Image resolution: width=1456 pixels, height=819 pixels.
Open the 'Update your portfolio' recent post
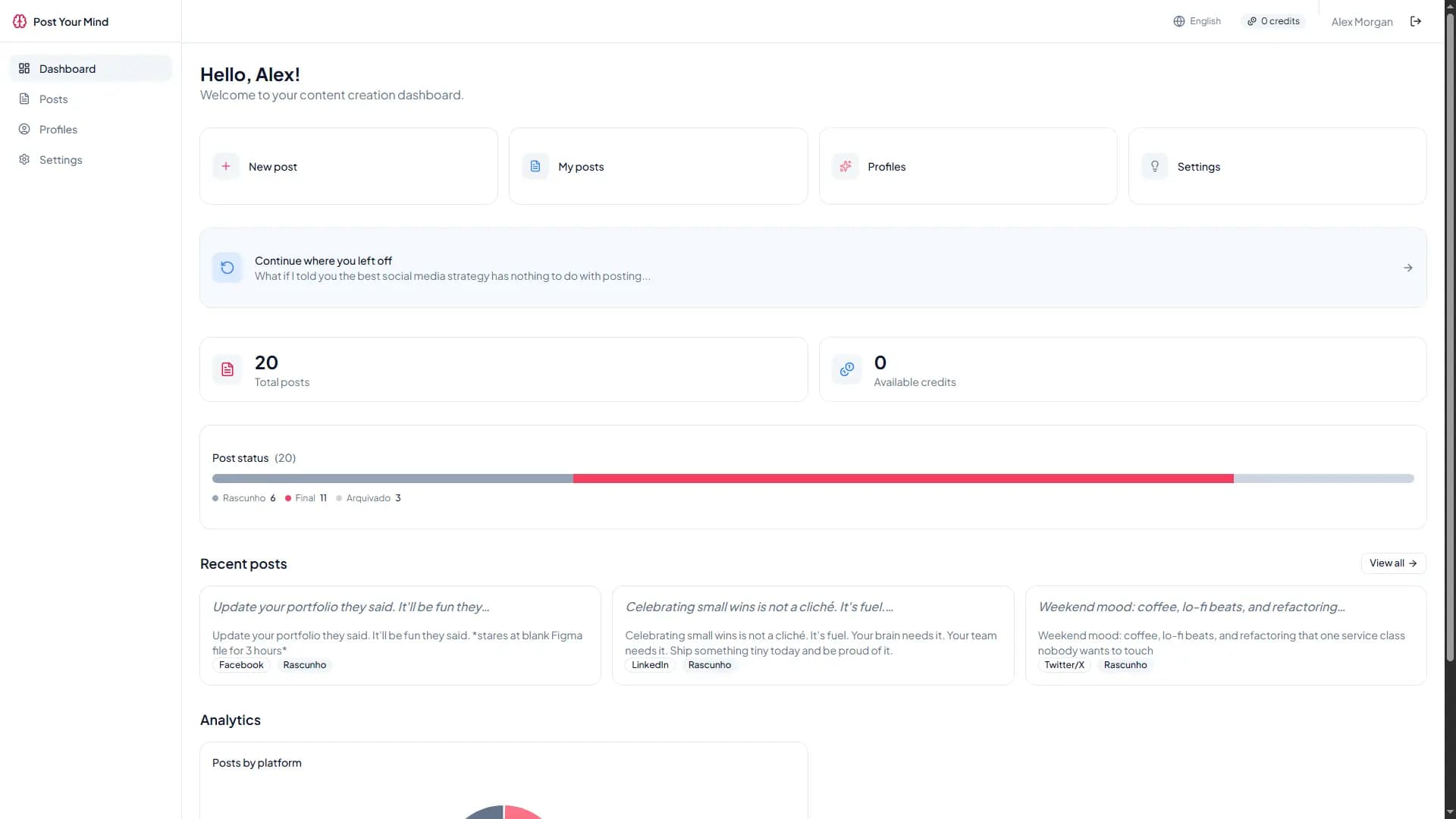click(400, 635)
